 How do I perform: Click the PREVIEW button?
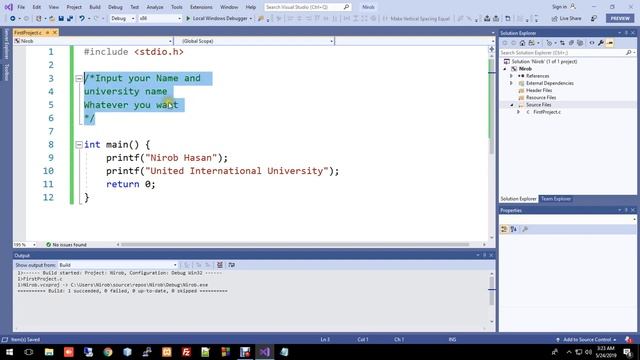[x=620, y=18]
